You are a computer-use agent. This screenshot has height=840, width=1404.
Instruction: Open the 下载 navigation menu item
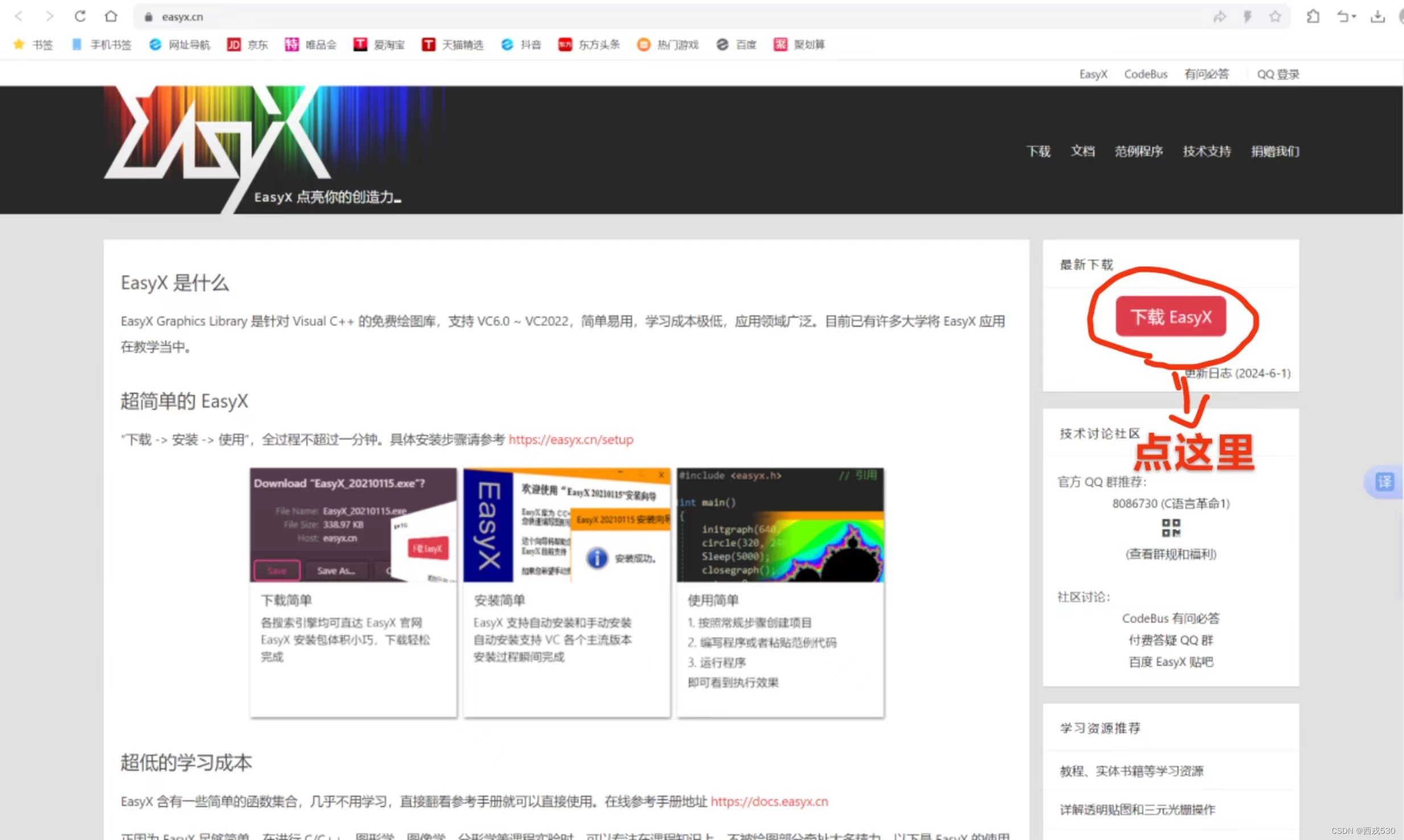(1038, 151)
